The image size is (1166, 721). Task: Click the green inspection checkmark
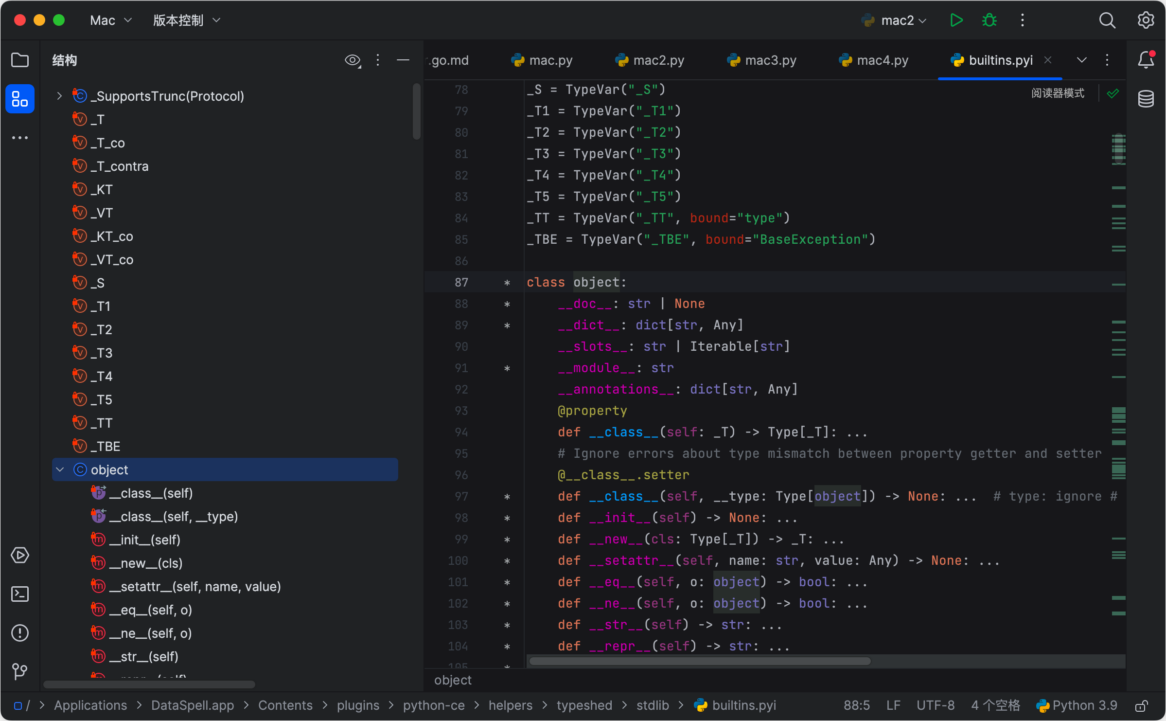(x=1112, y=94)
